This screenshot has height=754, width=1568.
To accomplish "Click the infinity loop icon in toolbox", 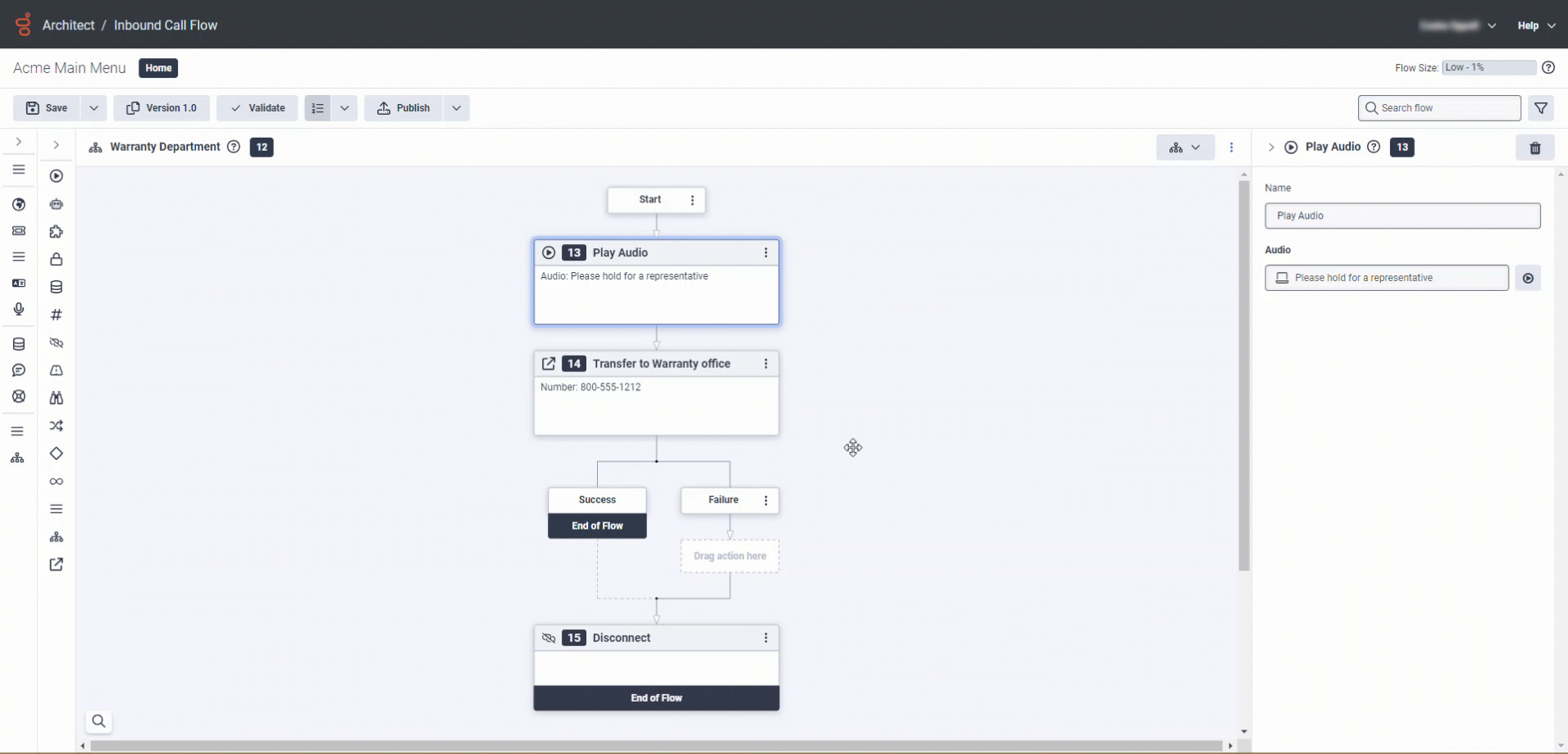I will pos(57,482).
